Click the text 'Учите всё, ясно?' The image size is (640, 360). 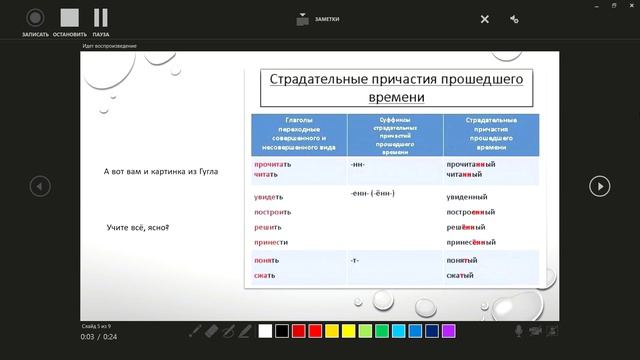click(138, 227)
